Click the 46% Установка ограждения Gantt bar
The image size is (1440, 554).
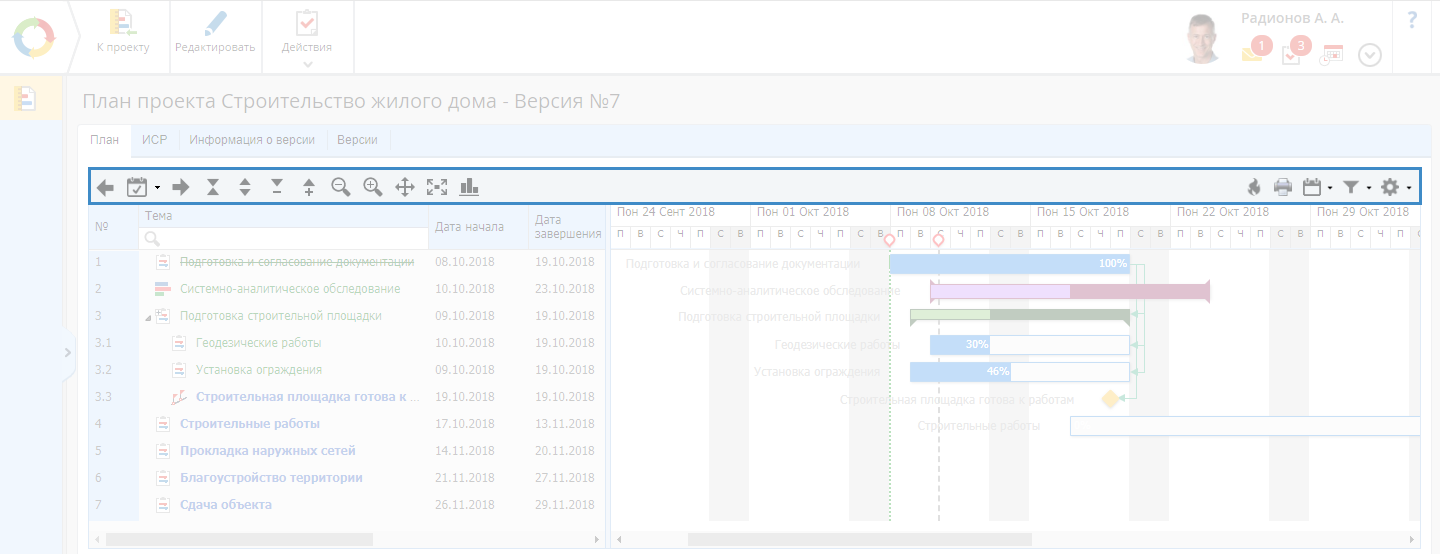pyautogui.click(x=1020, y=372)
